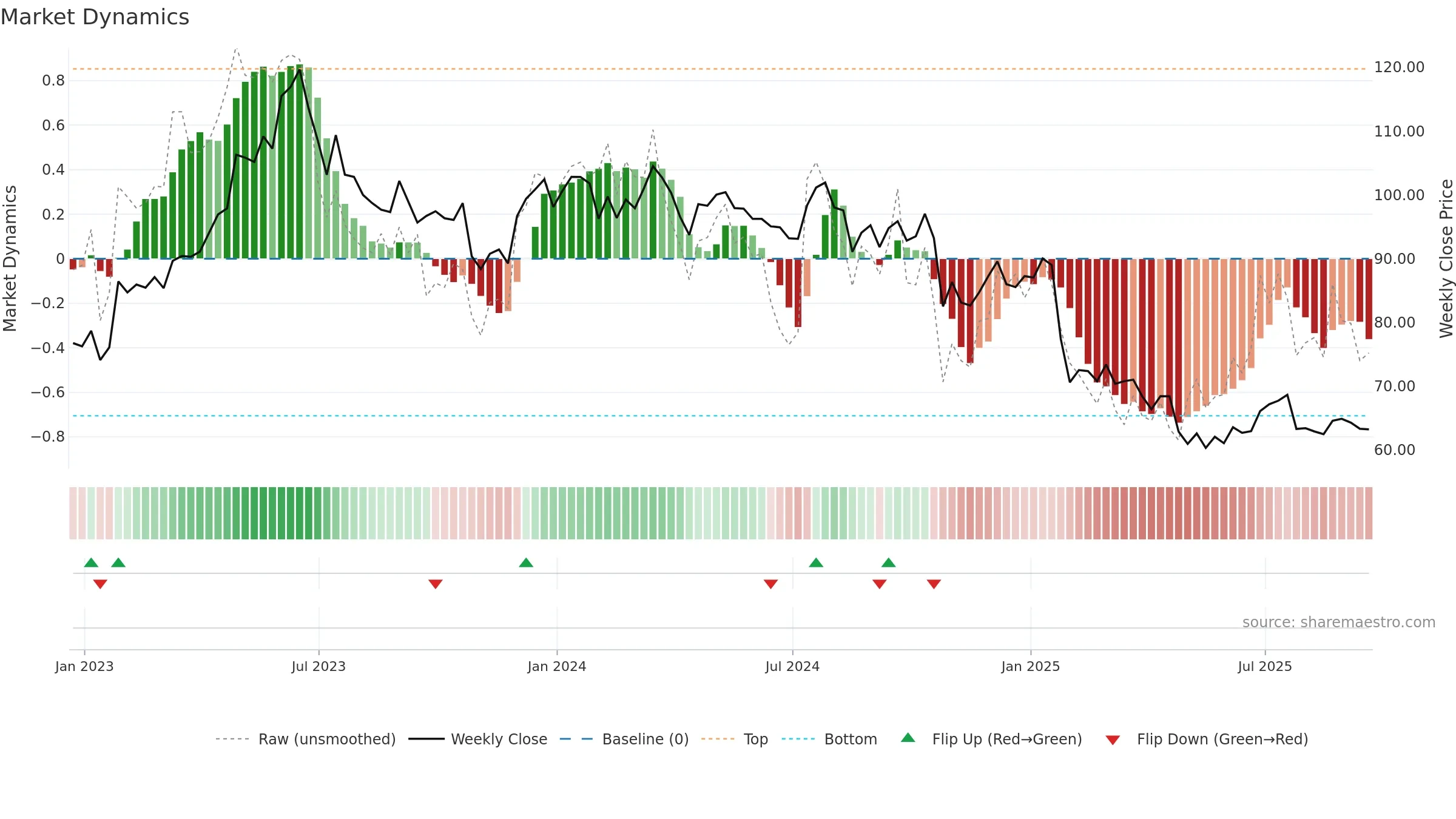Click the darkest red heat strip segment in 2025

1179,513
